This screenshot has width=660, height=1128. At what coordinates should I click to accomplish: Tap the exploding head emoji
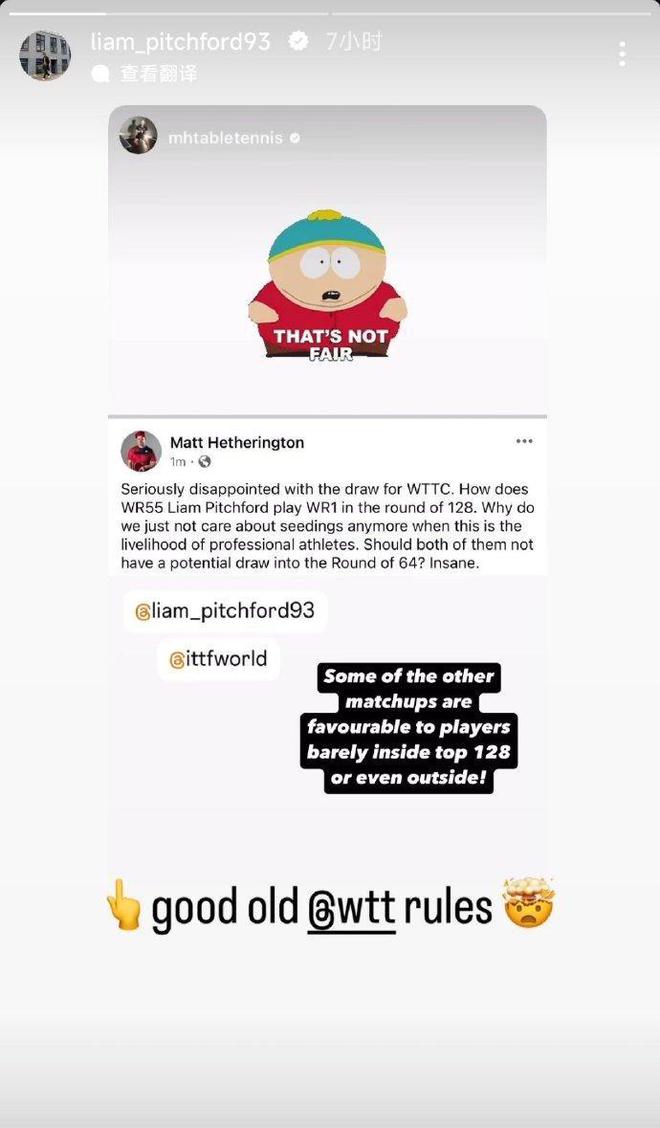click(529, 903)
